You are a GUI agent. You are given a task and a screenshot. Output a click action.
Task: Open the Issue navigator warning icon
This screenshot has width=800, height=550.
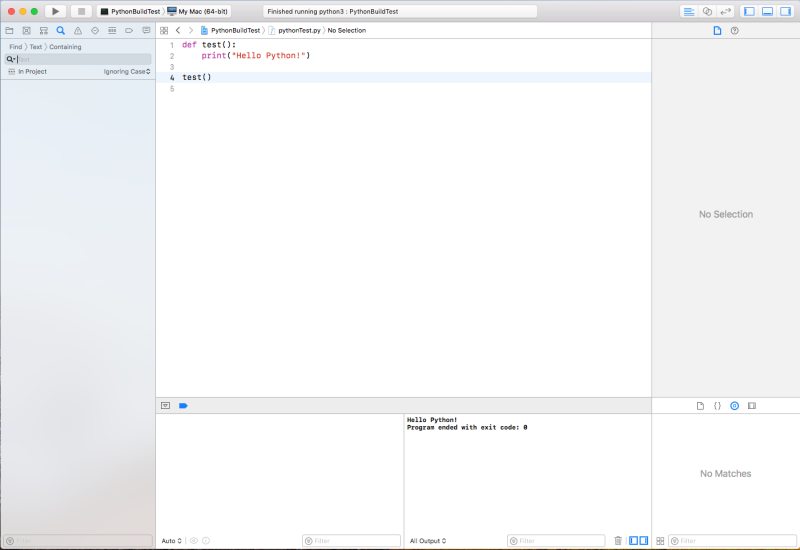78,31
